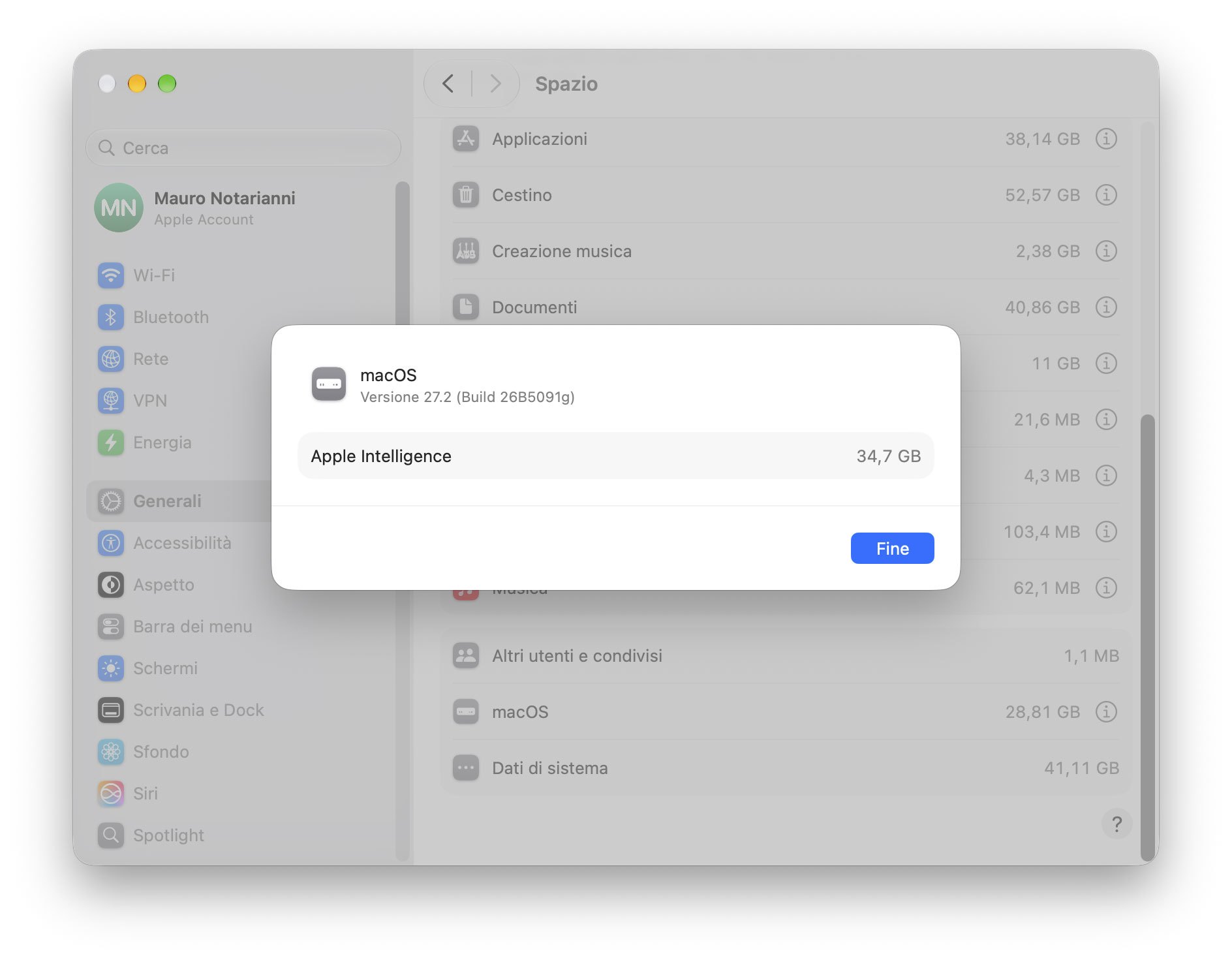Show info for Documenti storage
Image resolution: width=1232 pixels, height=962 pixels.
click(x=1106, y=307)
